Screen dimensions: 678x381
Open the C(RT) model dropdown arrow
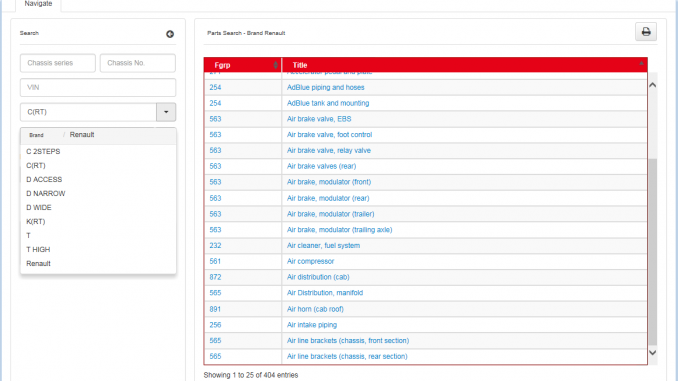(x=166, y=112)
